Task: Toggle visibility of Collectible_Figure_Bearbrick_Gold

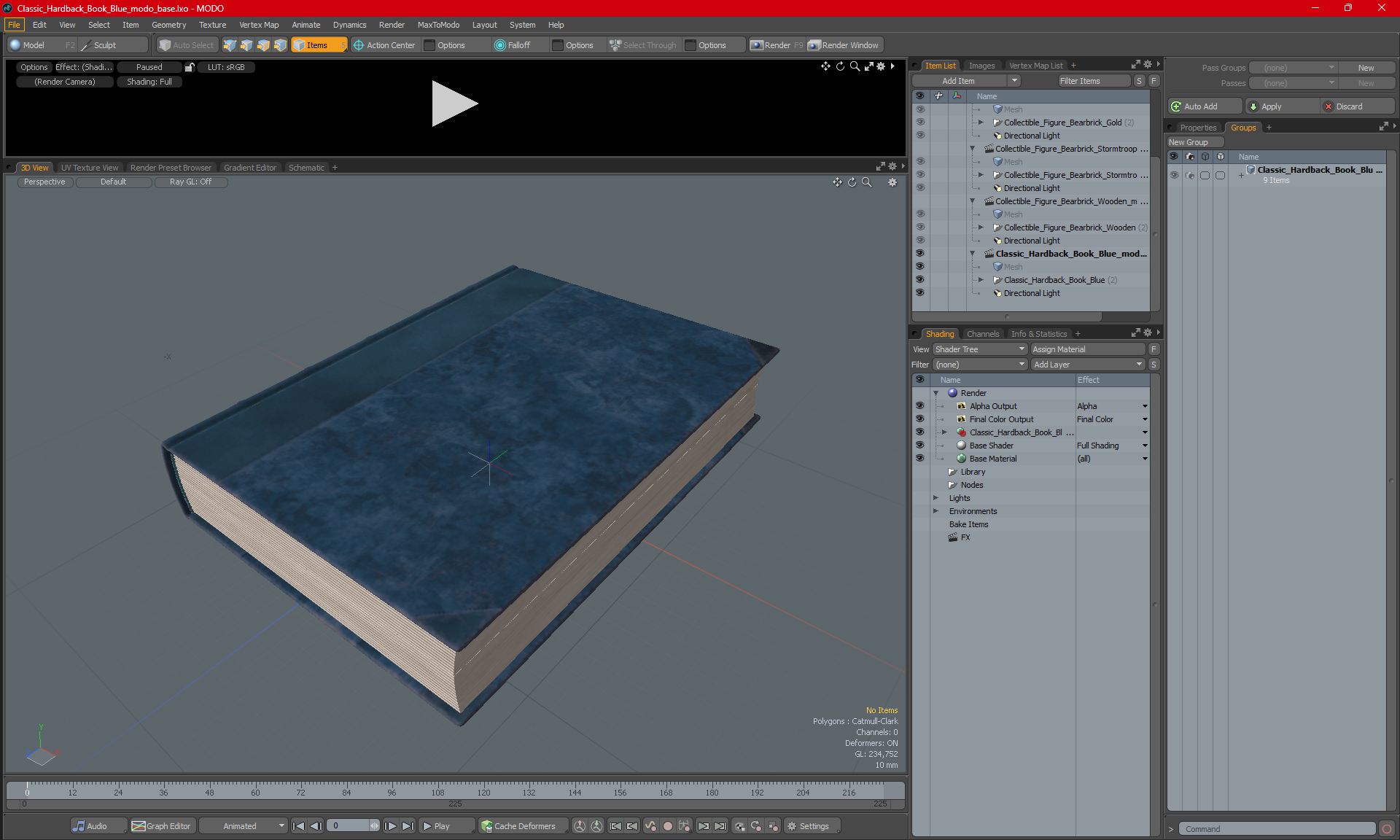Action: click(x=919, y=122)
